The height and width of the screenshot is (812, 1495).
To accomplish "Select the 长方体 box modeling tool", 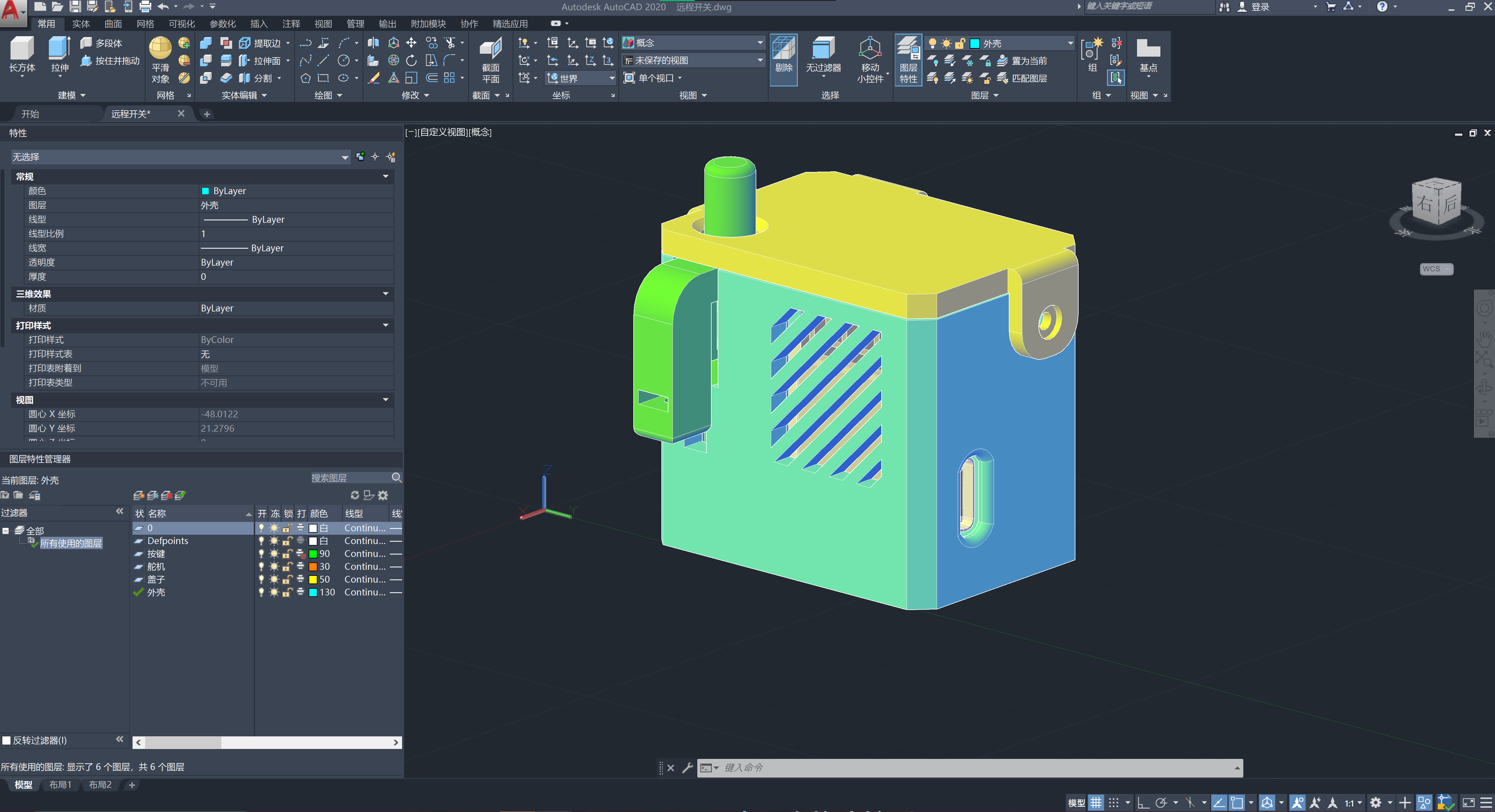I will click(x=22, y=49).
